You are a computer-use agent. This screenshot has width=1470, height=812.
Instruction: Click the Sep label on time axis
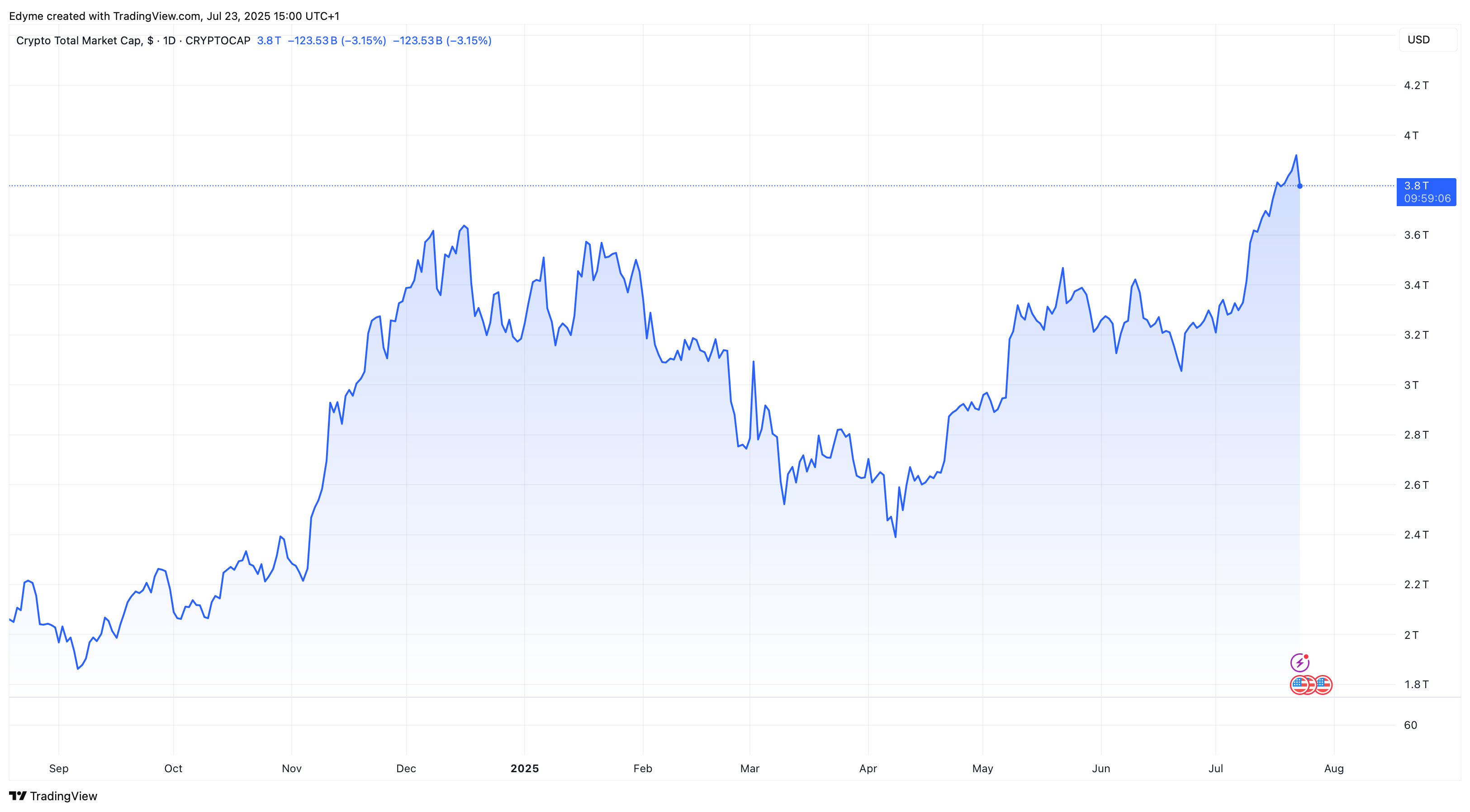point(59,769)
